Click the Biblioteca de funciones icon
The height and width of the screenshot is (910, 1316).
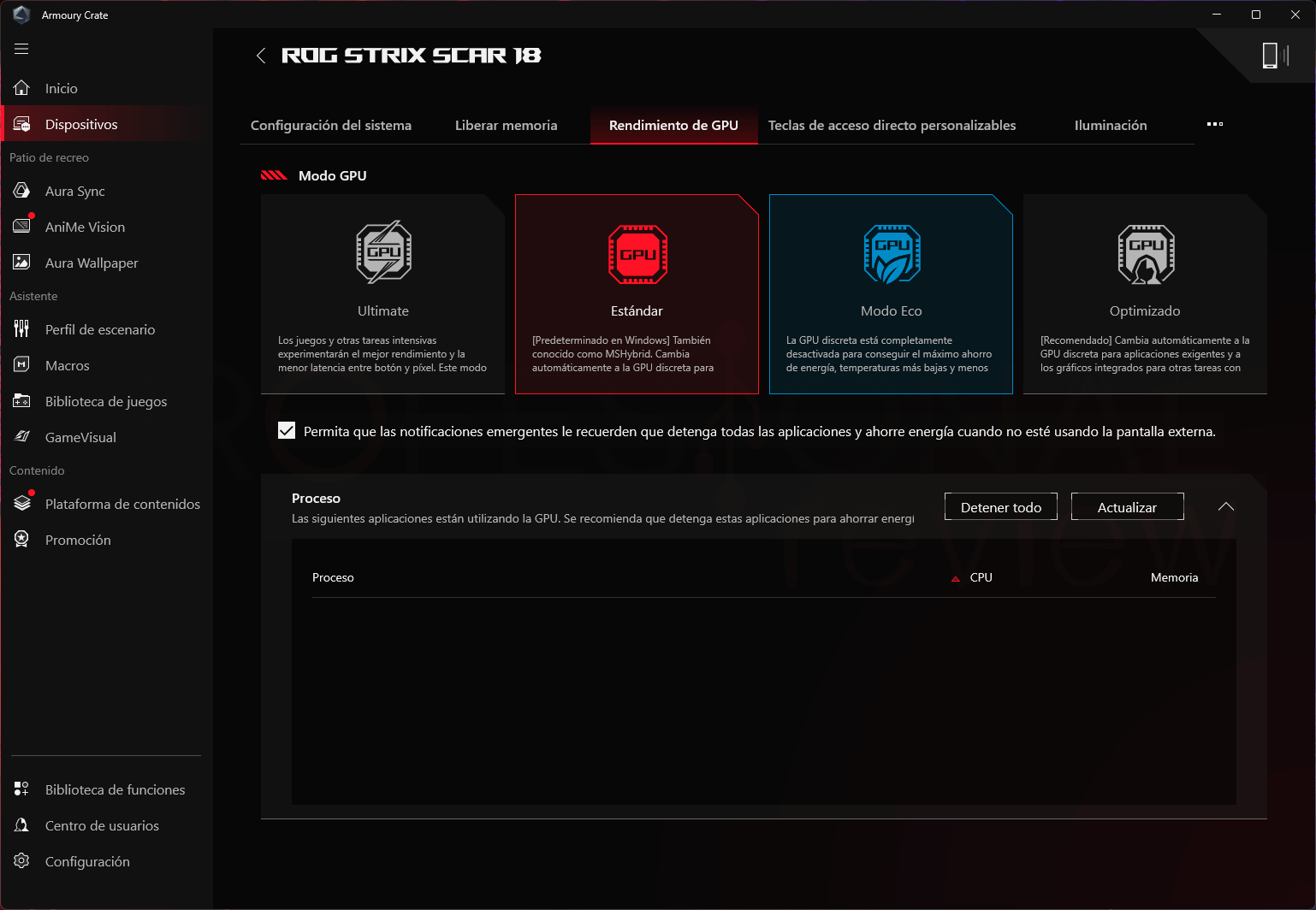[x=22, y=789]
